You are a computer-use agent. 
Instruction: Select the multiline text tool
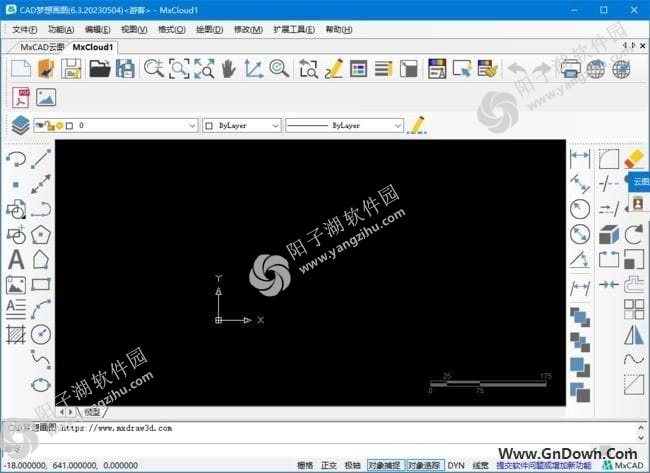click(16, 309)
